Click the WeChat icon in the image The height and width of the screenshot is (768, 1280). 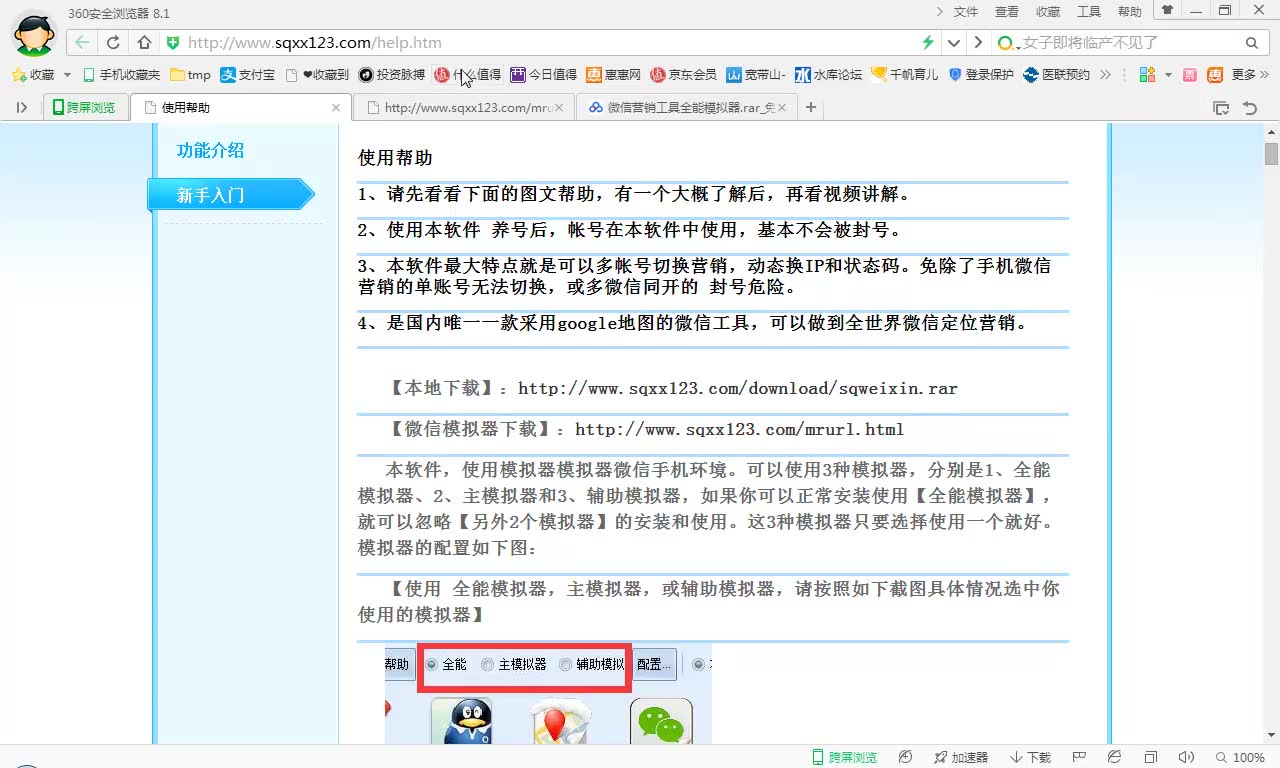(661, 722)
